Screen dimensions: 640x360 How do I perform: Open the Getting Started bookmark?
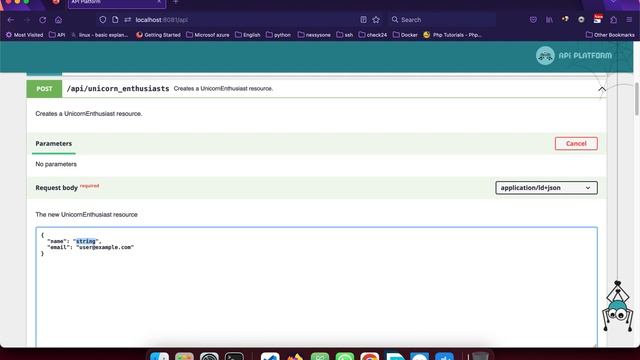[x=158, y=35]
